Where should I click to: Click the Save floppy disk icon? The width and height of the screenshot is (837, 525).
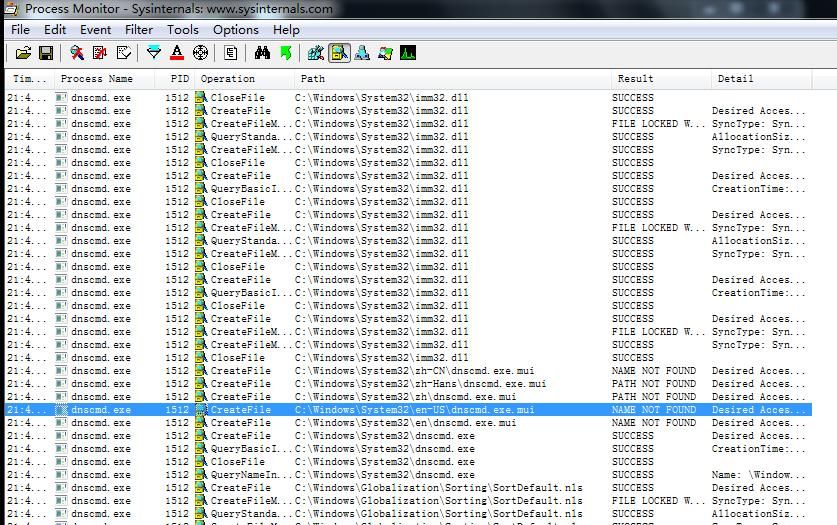(46, 53)
